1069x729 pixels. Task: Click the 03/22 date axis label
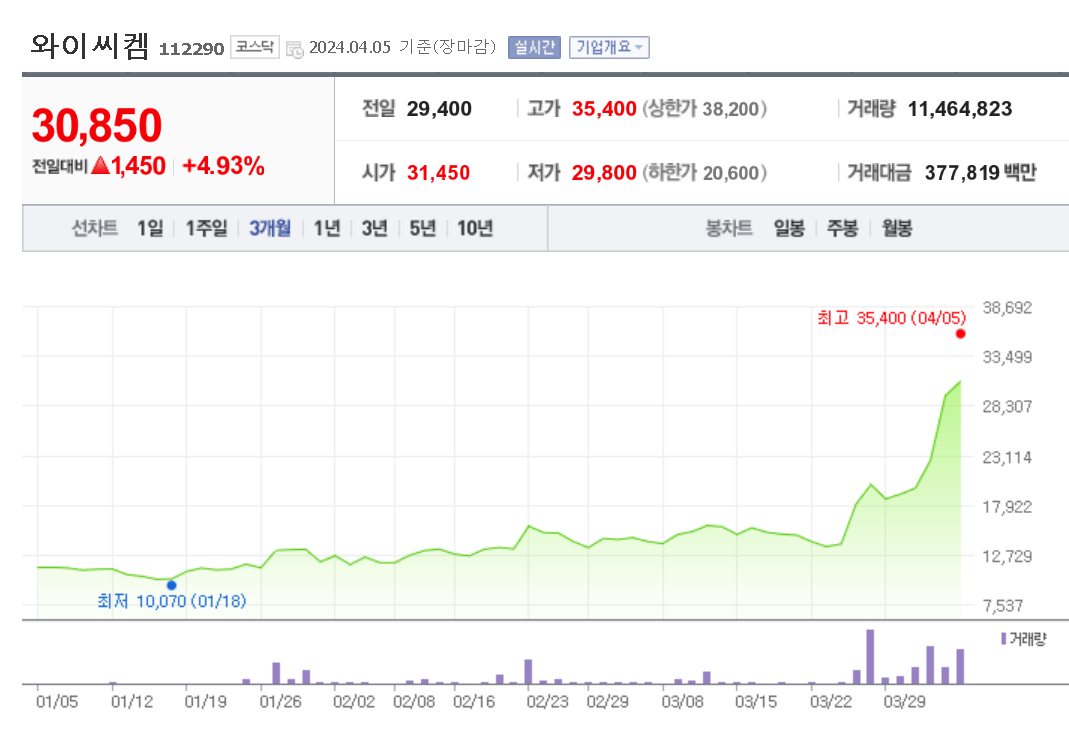coord(831,702)
